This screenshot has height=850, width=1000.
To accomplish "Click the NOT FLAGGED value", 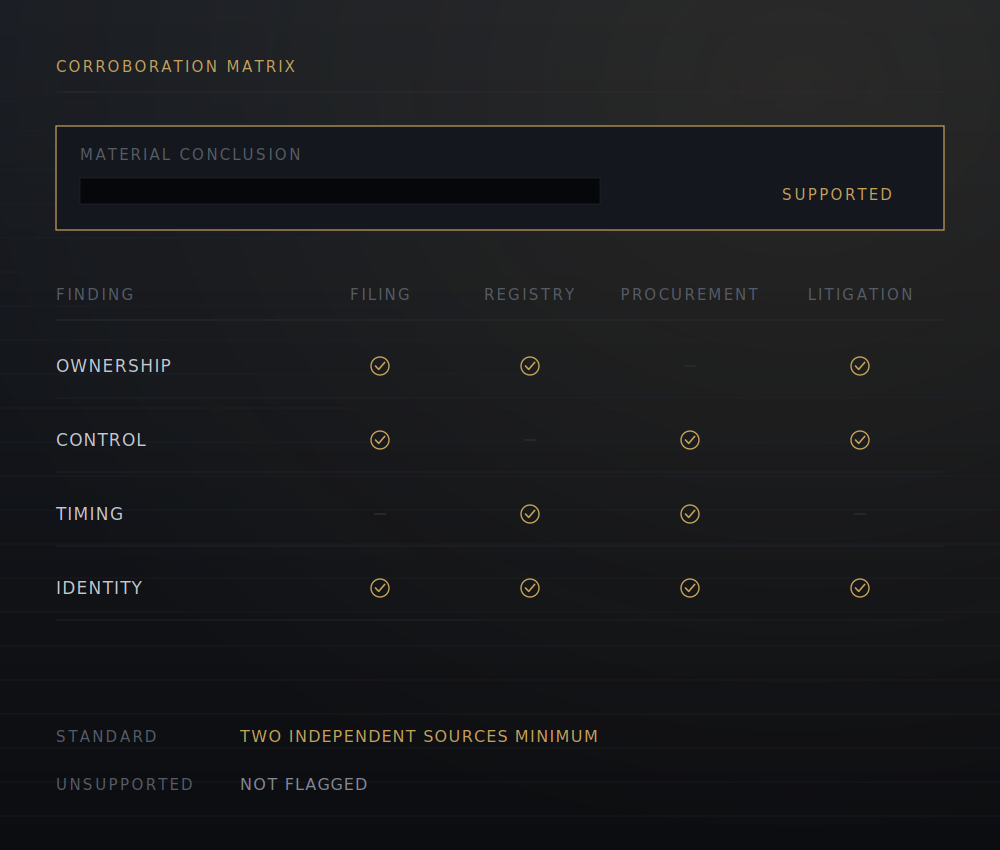I will 304,784.
